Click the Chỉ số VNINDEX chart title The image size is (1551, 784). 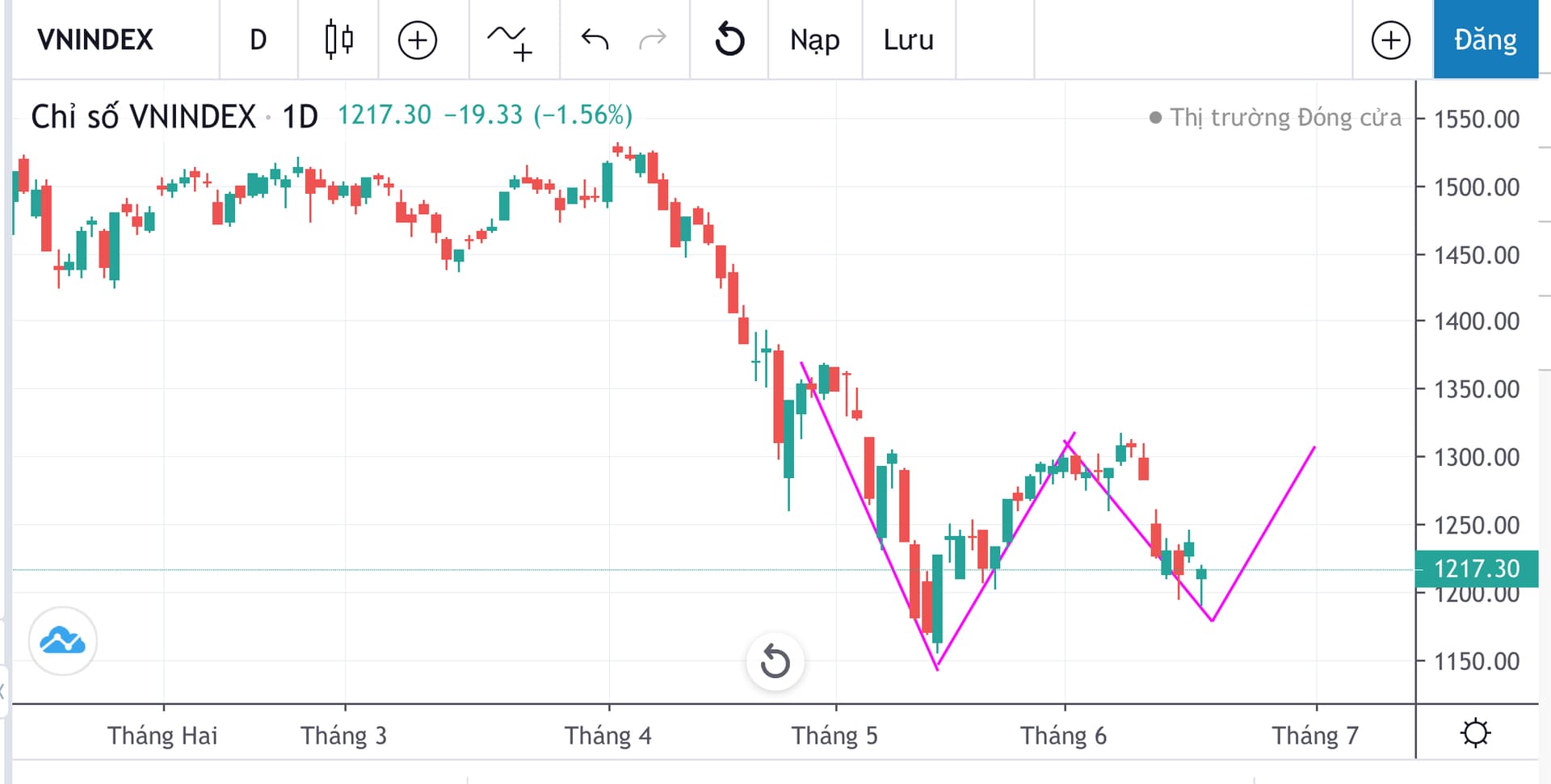click(x=143, y=117)
